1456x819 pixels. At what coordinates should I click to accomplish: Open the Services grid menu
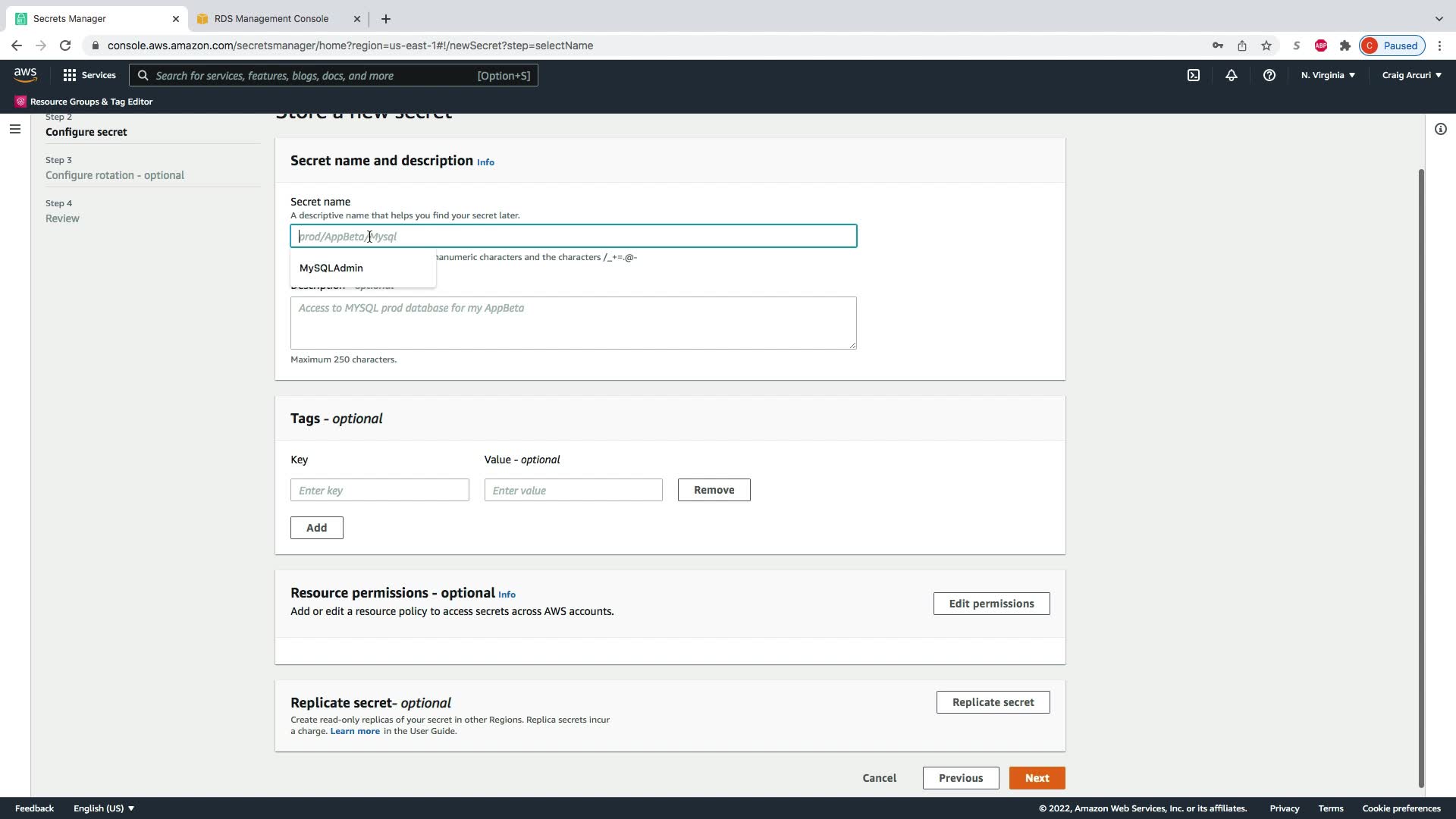point(89,75)
